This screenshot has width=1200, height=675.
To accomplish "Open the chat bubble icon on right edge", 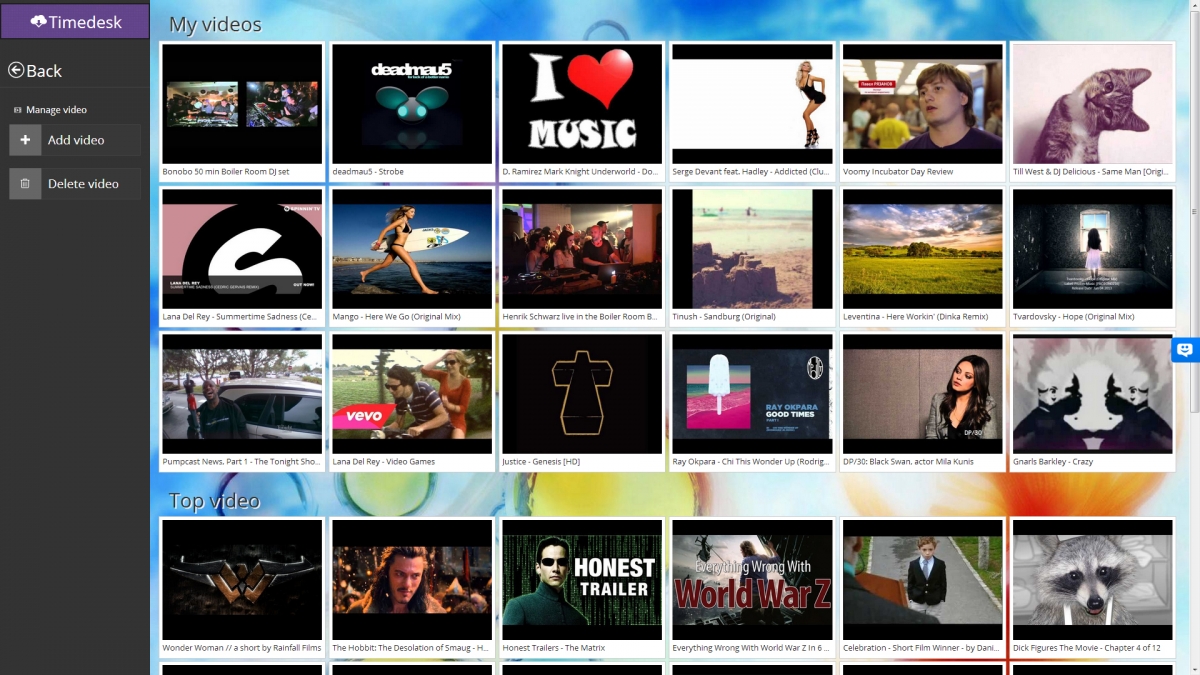I will point(1185,350).
